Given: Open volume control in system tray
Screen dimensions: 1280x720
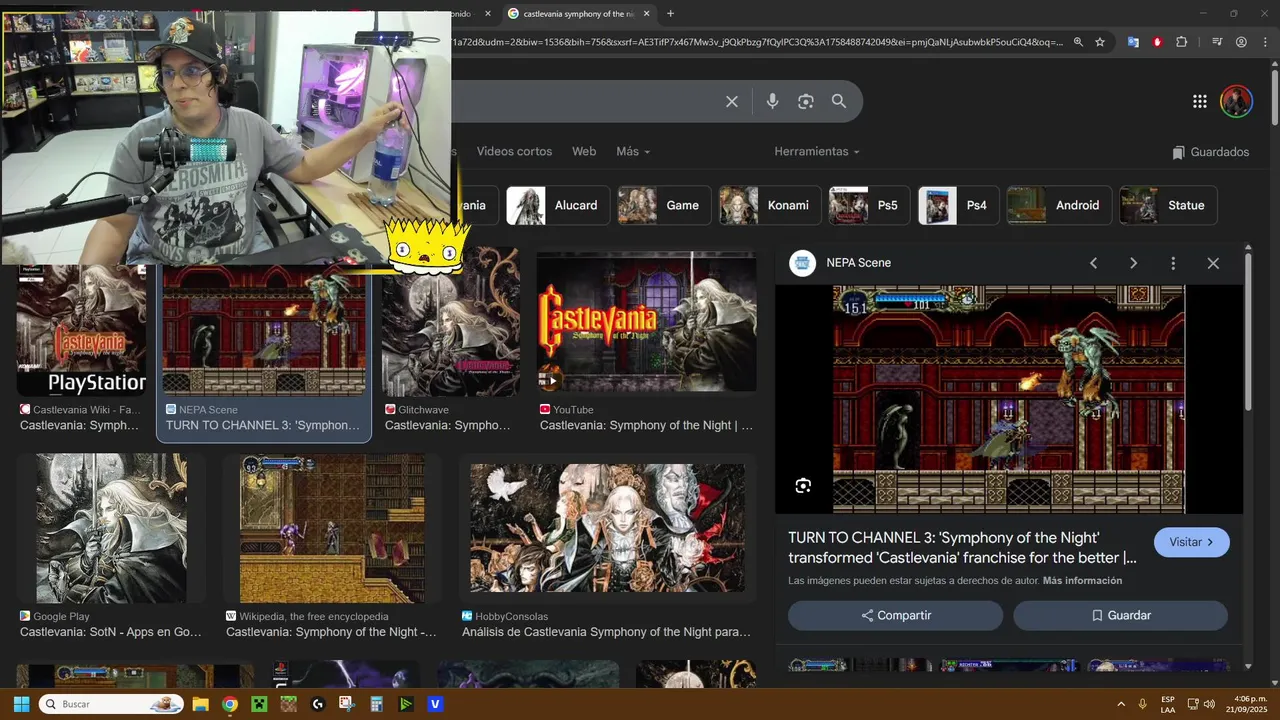Looking at the screenshot, I should coord(1210,704).
